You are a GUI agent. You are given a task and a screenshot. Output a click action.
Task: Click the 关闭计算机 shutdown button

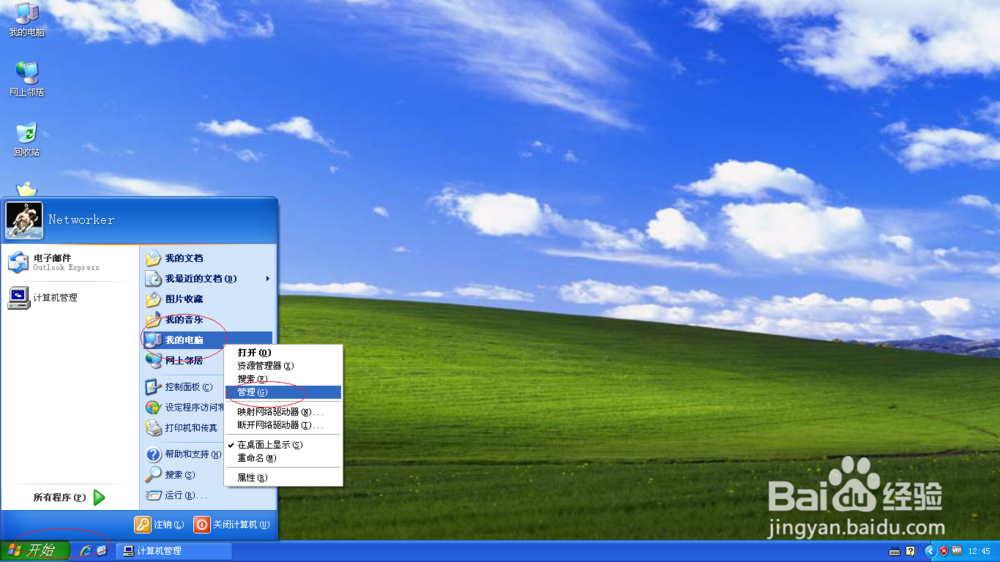232,524
